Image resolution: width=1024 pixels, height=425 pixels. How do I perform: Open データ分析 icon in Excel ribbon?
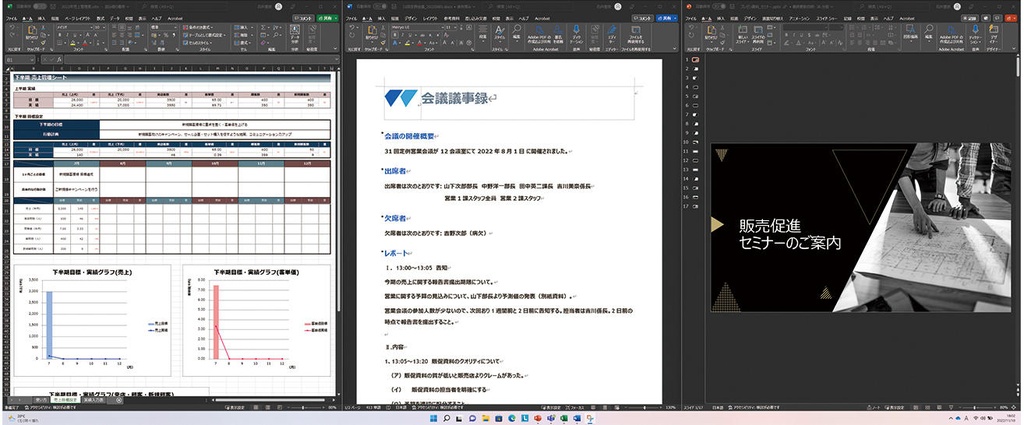click(x=295, y=31)
